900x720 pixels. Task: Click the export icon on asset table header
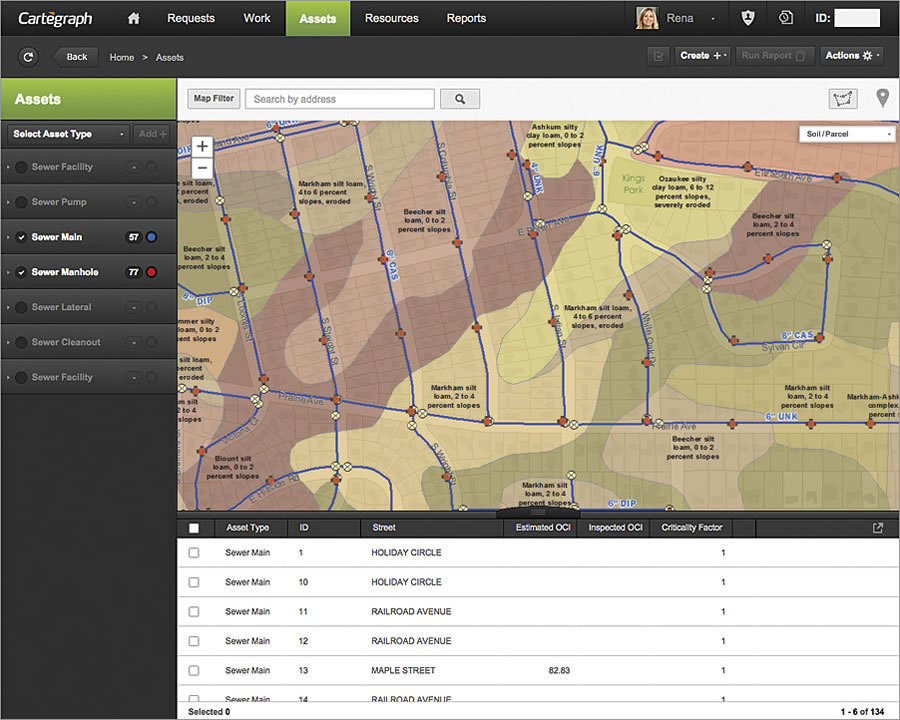[877, 527]
